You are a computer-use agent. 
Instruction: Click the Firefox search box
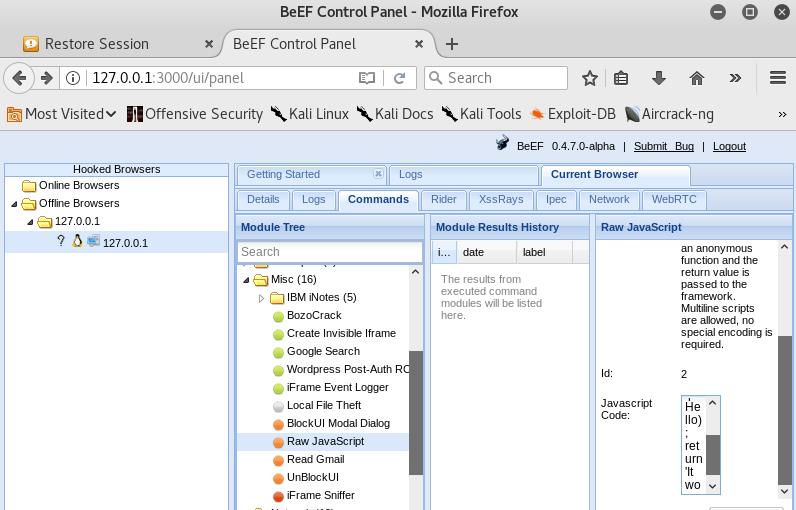(496, 78)
